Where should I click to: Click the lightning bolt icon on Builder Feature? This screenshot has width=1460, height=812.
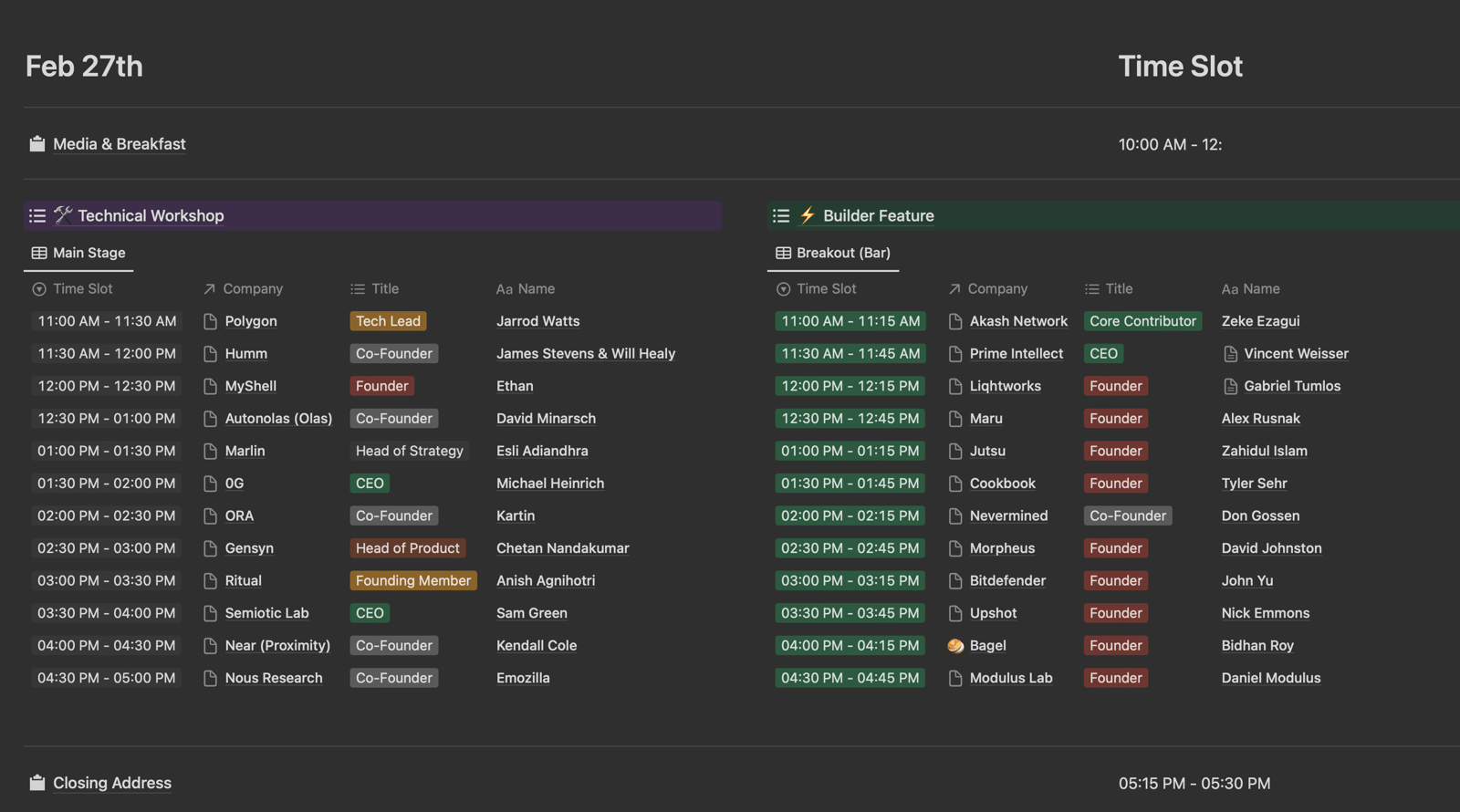coord(808,216)
